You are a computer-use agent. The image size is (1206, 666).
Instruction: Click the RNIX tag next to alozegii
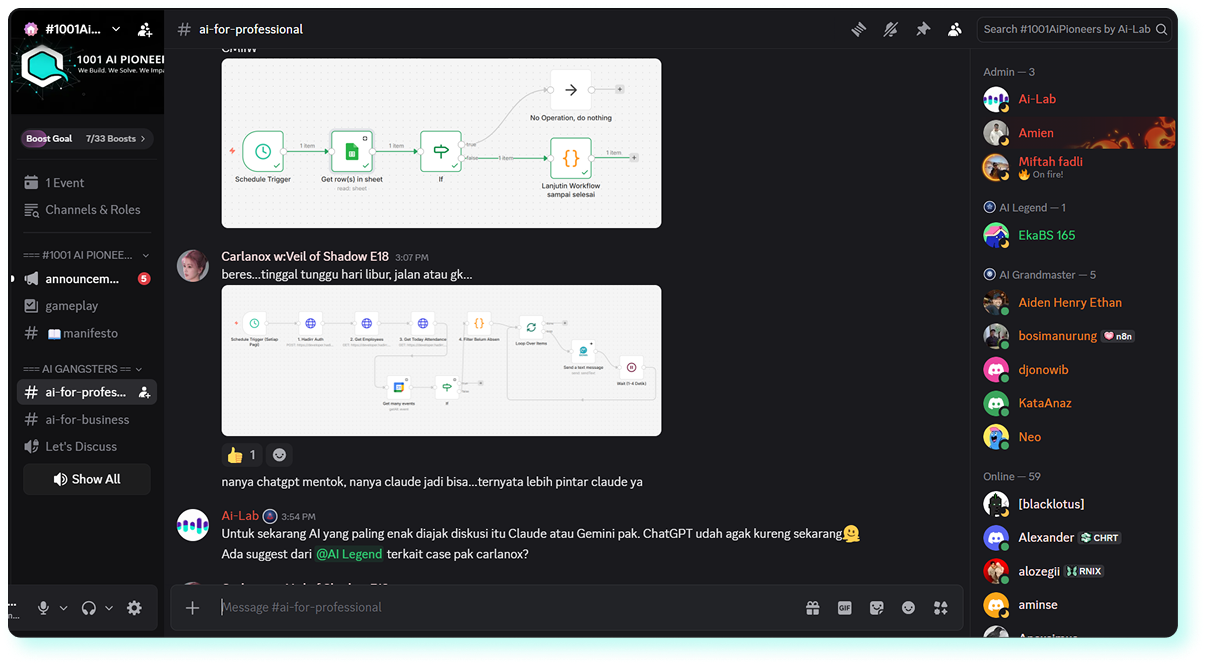click(x=1084, y=572)
